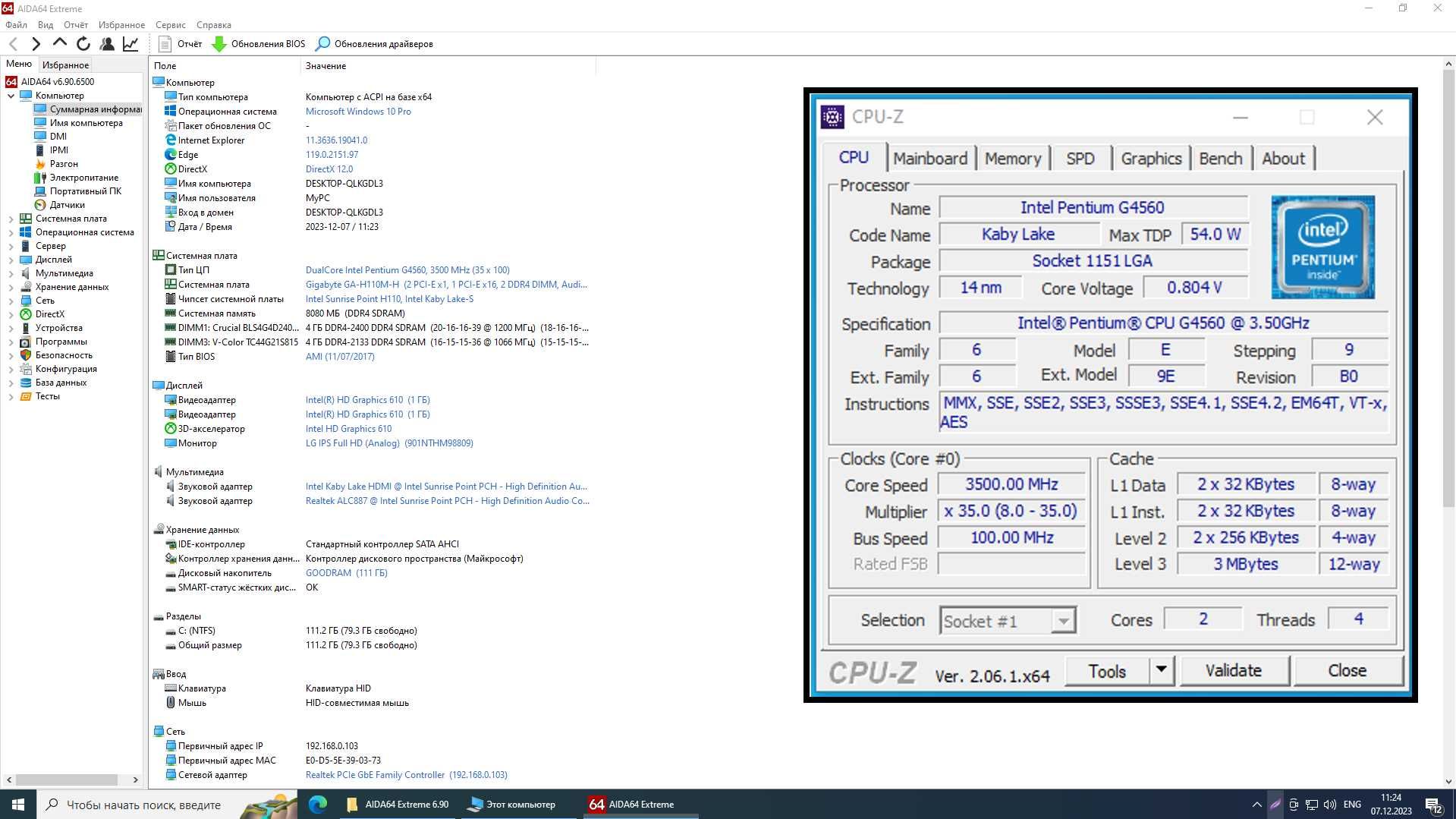
Task: Select Разгон overclock item in tree
Action: pos(64,164)
